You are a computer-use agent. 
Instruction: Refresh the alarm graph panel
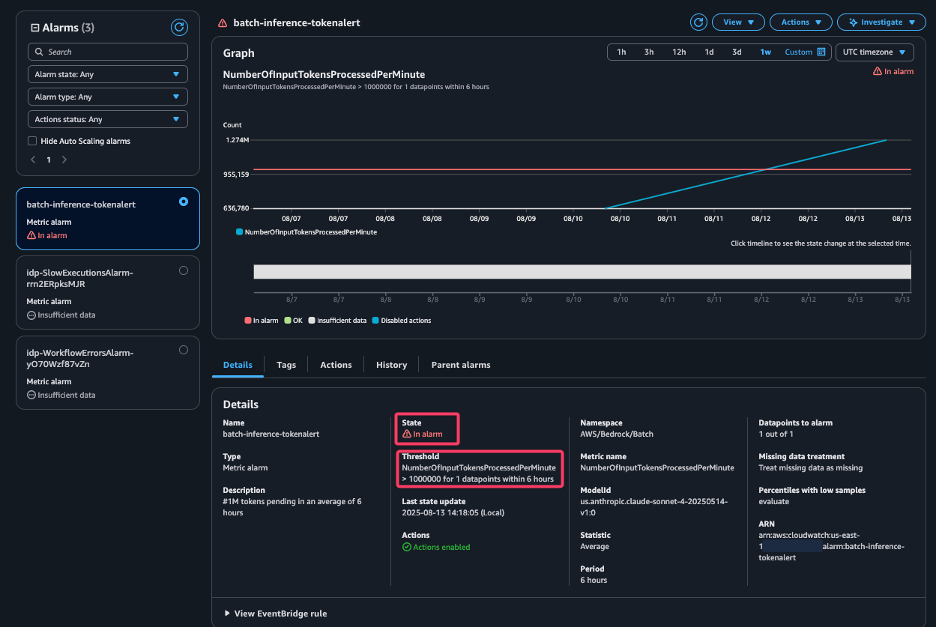click(698, 21)
